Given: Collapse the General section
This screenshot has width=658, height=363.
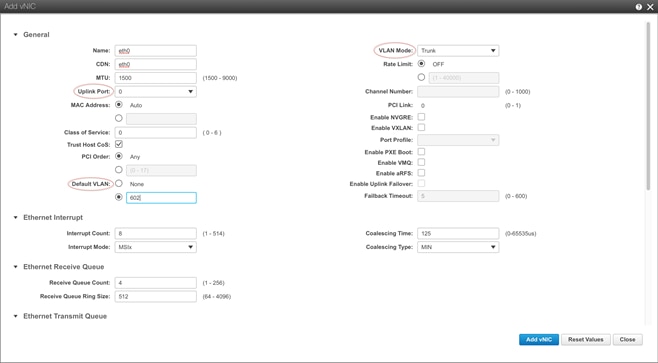Looking at the screenshot, I should coord(16,35).
